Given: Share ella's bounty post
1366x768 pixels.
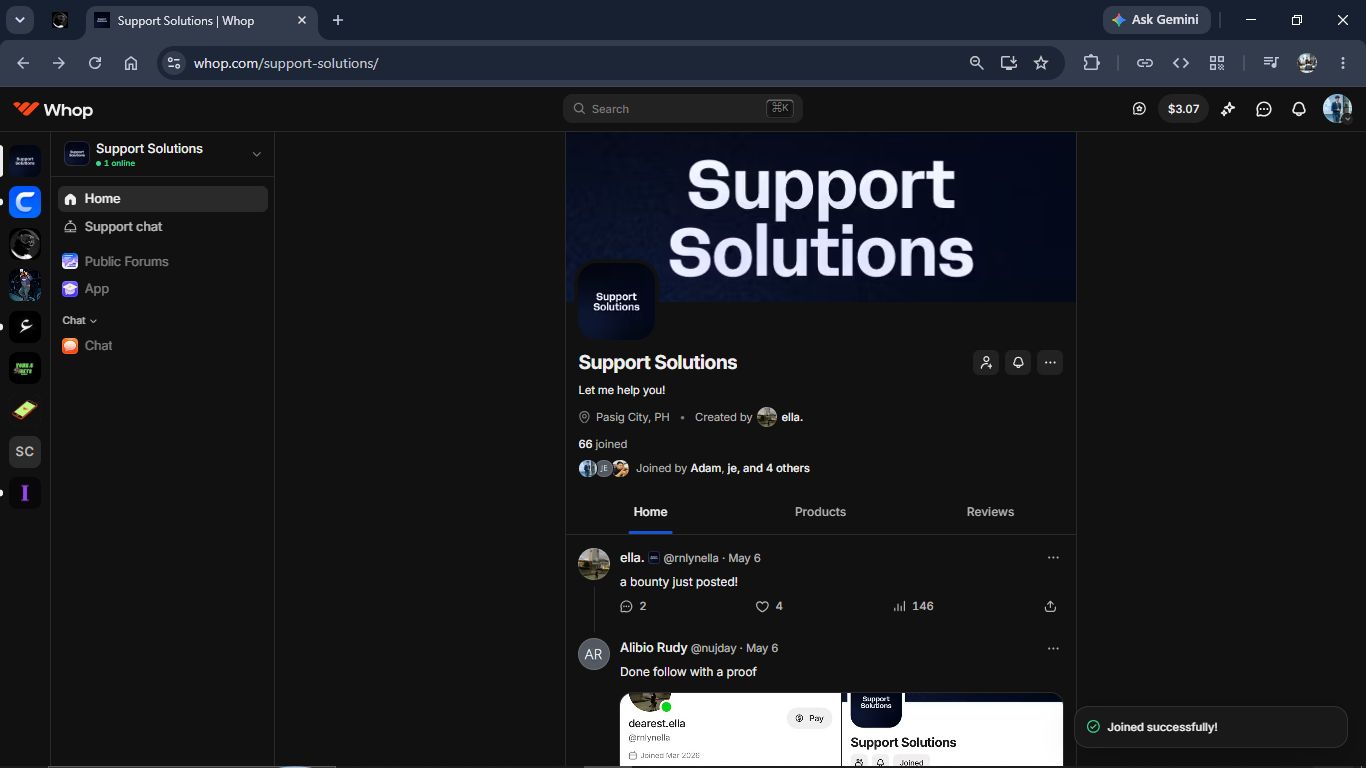Looking at the screenshot, I should [x=1050, y=606].
